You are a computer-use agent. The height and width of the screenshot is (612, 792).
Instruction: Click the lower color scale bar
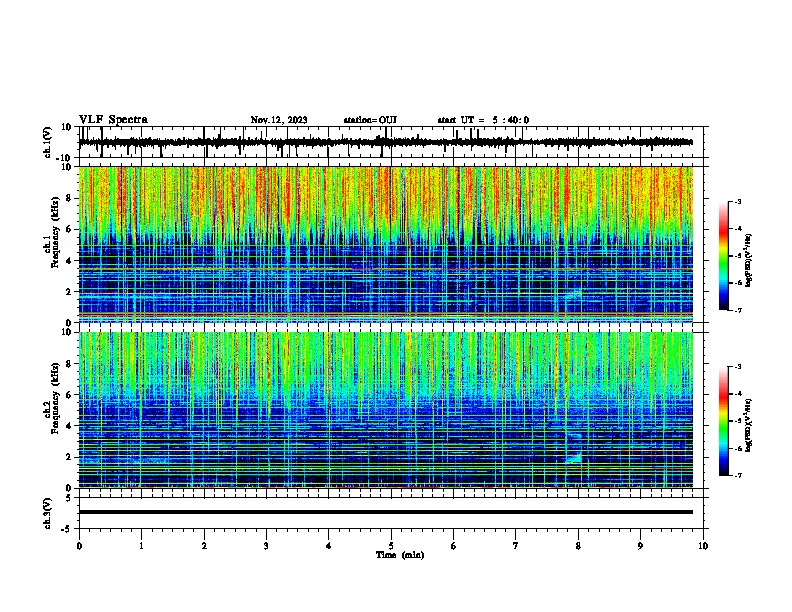click(x=724, y=421)
